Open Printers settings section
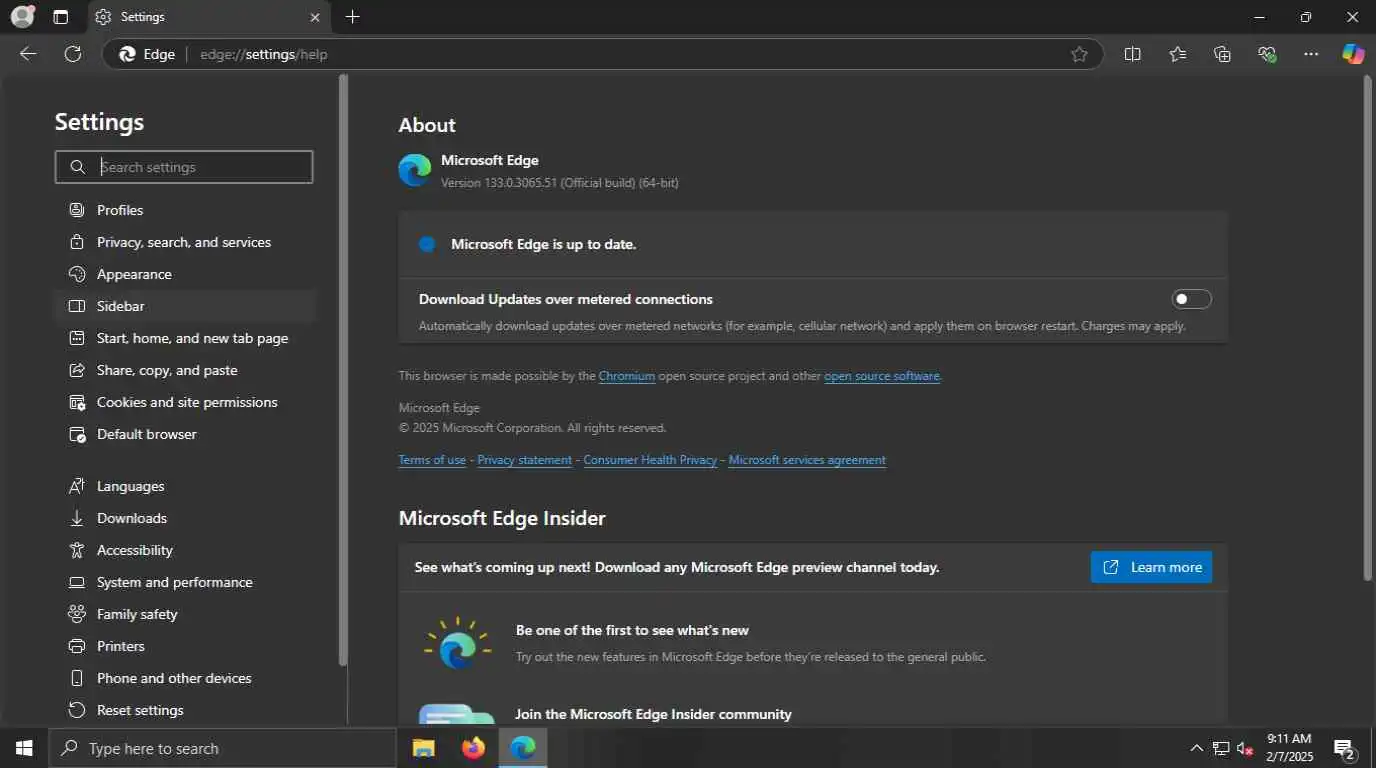The width and height of the screenshot is (1376, 768). 185,646
